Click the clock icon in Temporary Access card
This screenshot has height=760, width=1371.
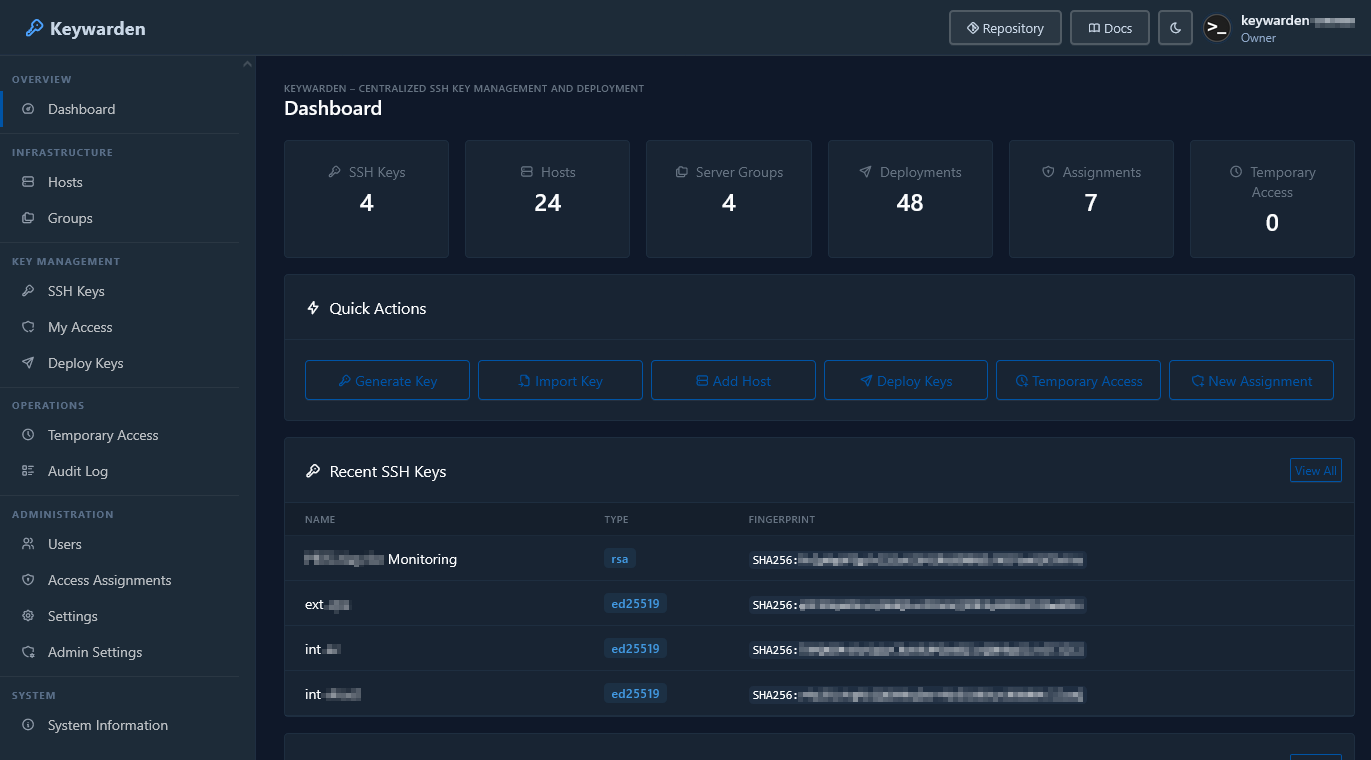[x=1236, y=172]
